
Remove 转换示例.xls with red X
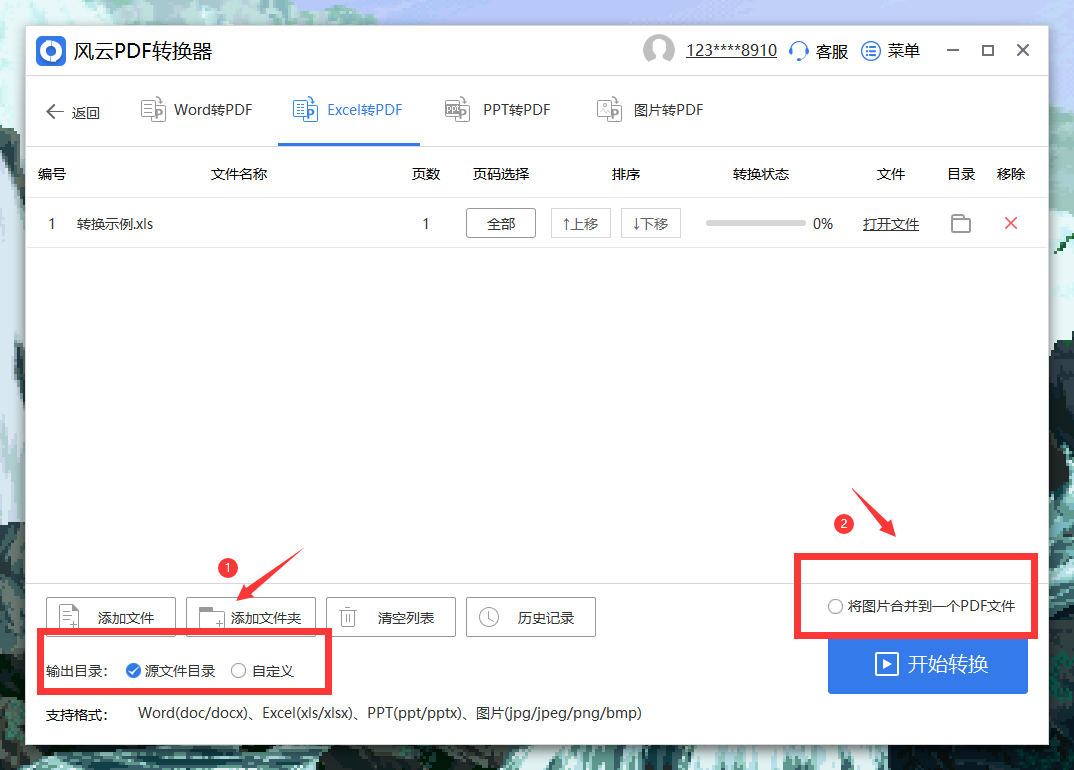(x=1010, y=223)
